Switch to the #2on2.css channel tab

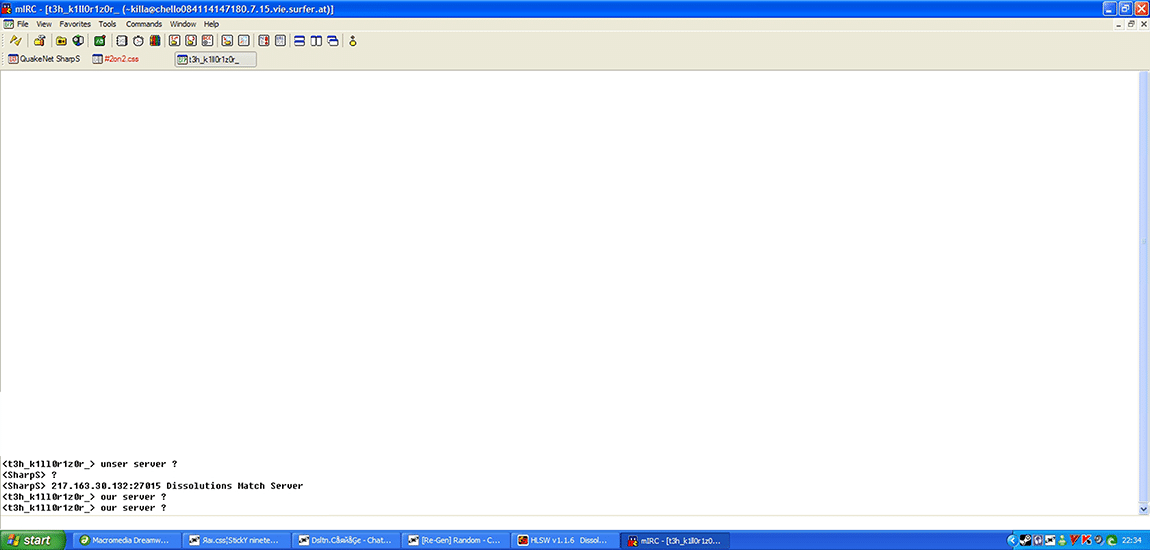tap(117, 59)
